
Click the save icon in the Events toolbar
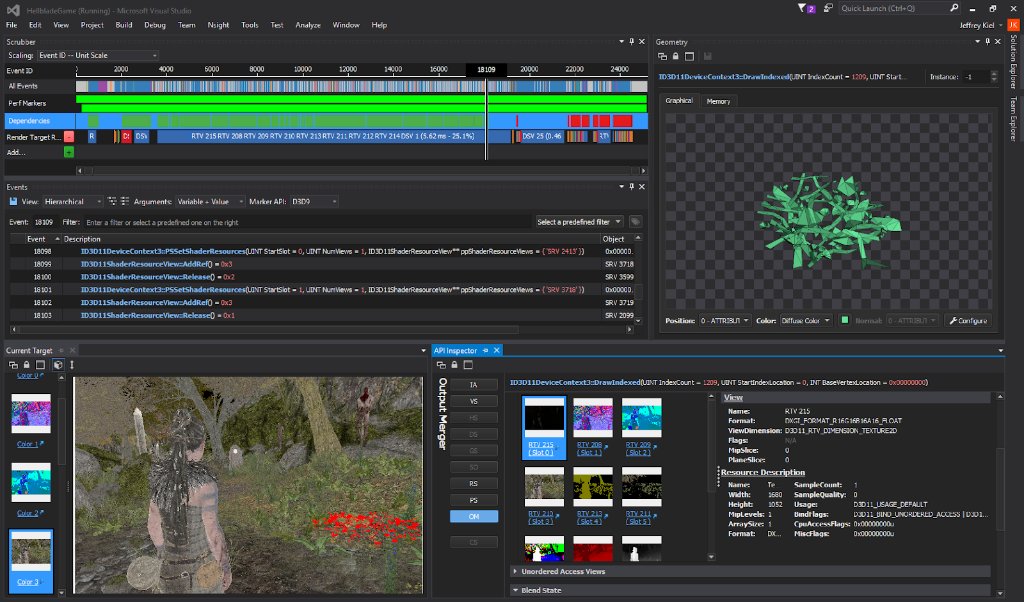(x=13, y=202)
